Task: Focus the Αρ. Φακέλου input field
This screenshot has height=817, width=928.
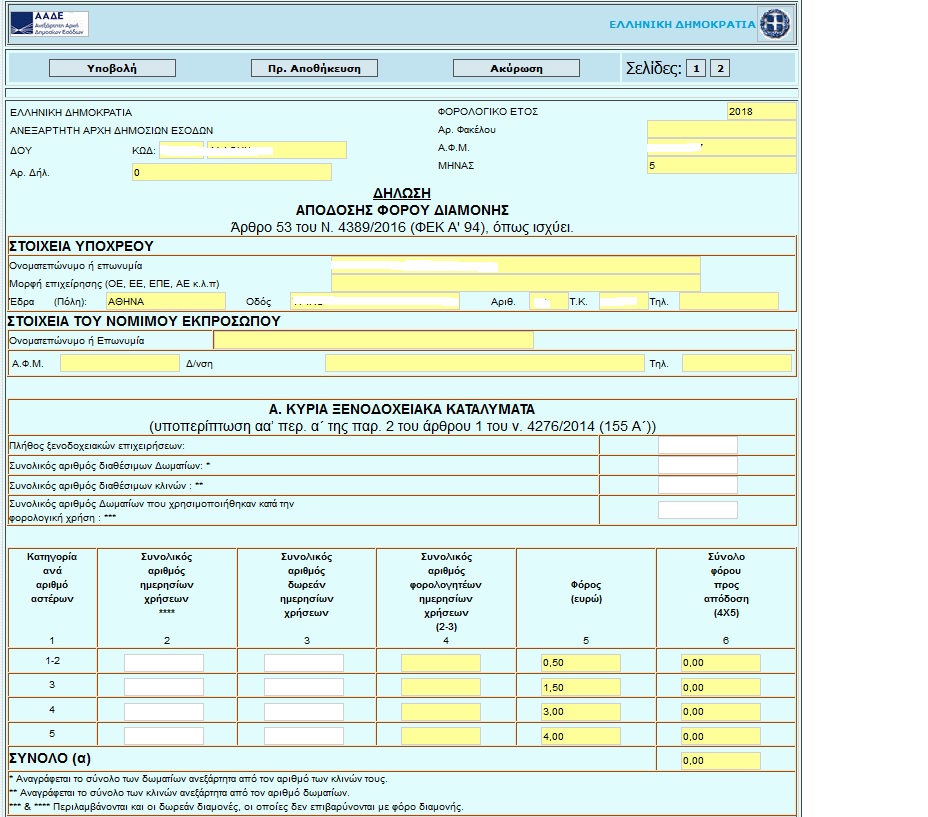Action: (x=721, y=129)
